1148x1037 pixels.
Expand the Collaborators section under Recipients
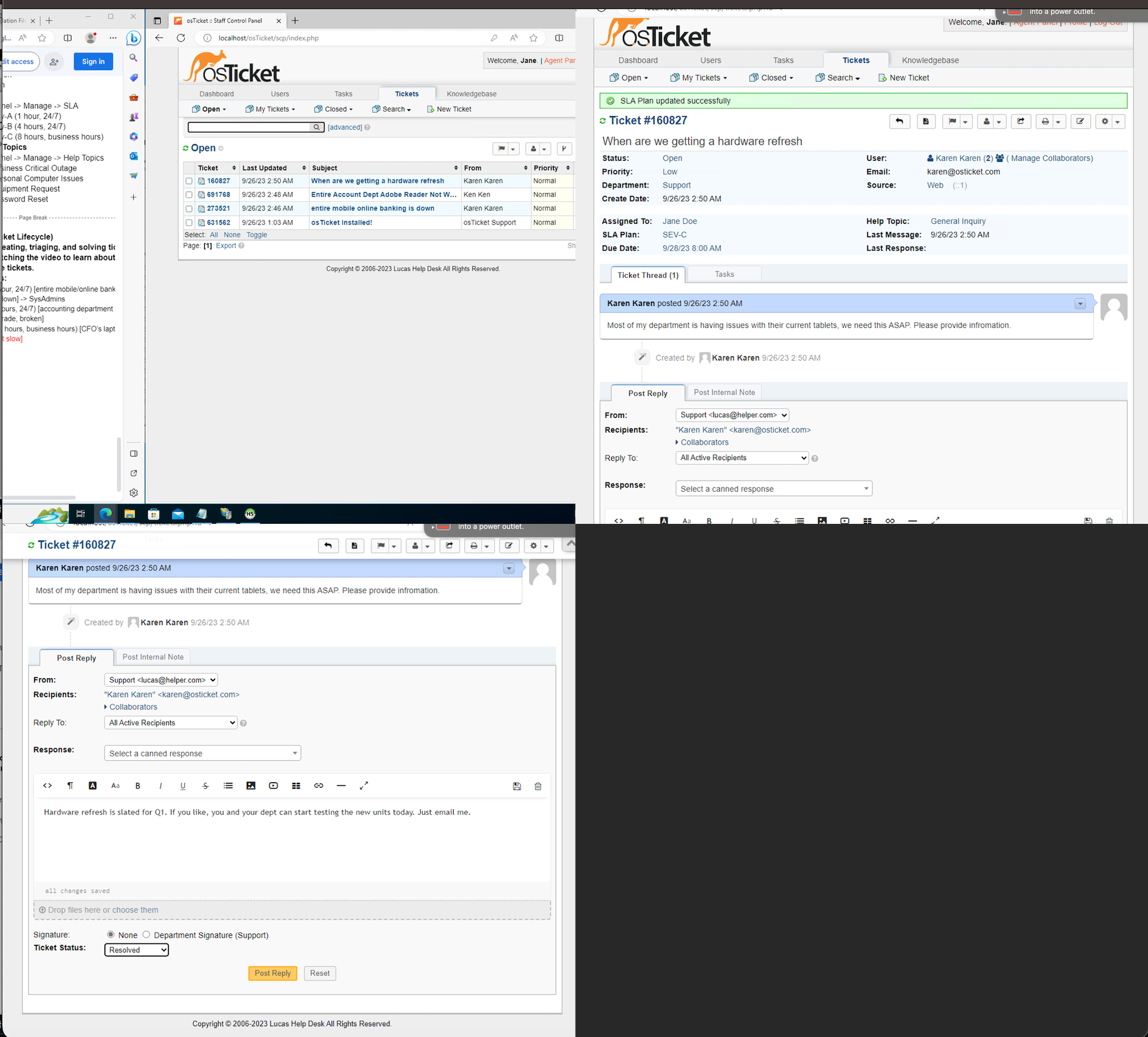point(132,707)
